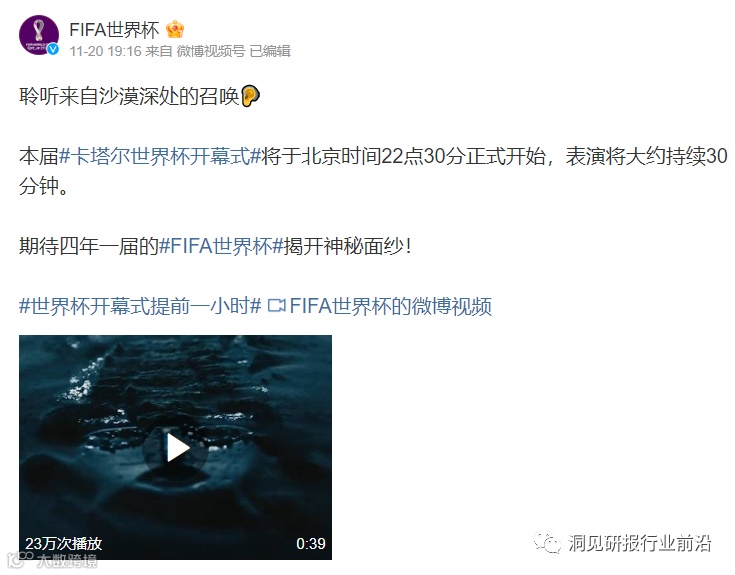The image size is (735, 575).
Task: Open hashtag #世界杯开幕式提前一小时#
Action: coord(140,306)
